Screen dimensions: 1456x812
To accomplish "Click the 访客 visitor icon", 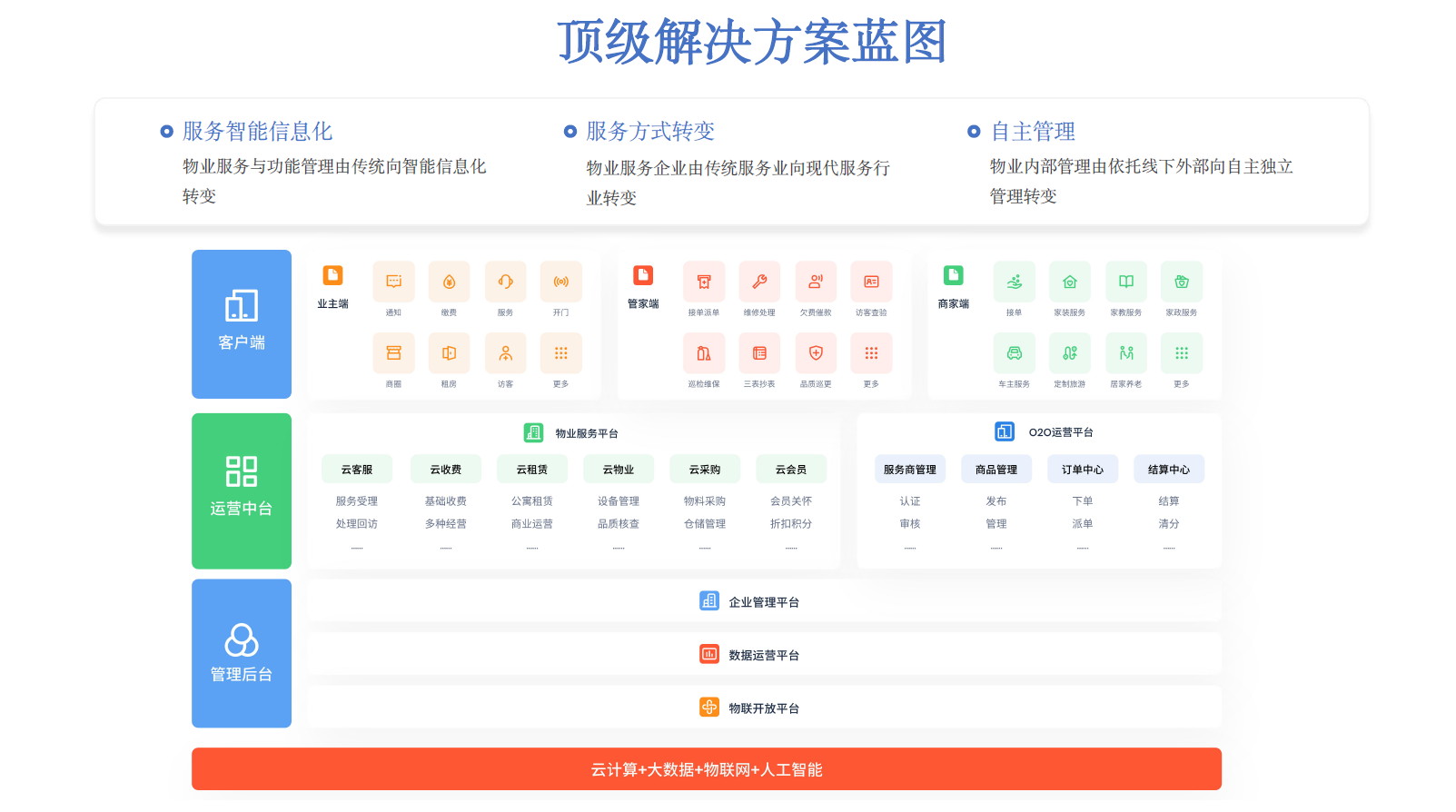I will (x=505, y=353).
